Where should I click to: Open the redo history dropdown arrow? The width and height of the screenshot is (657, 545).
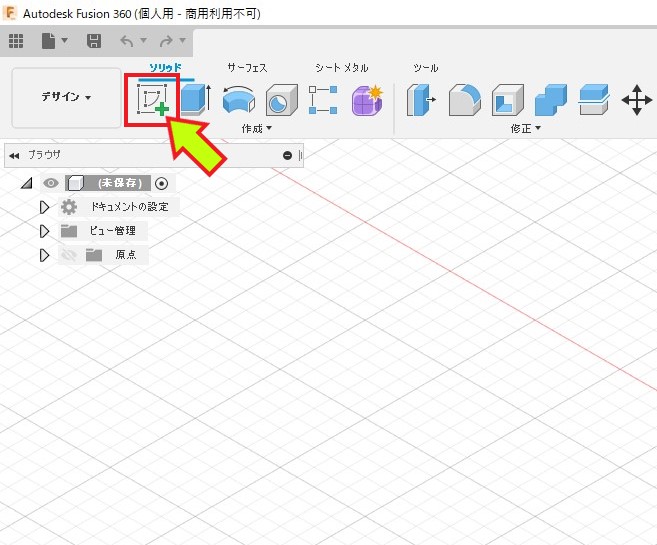click(182, 40)
